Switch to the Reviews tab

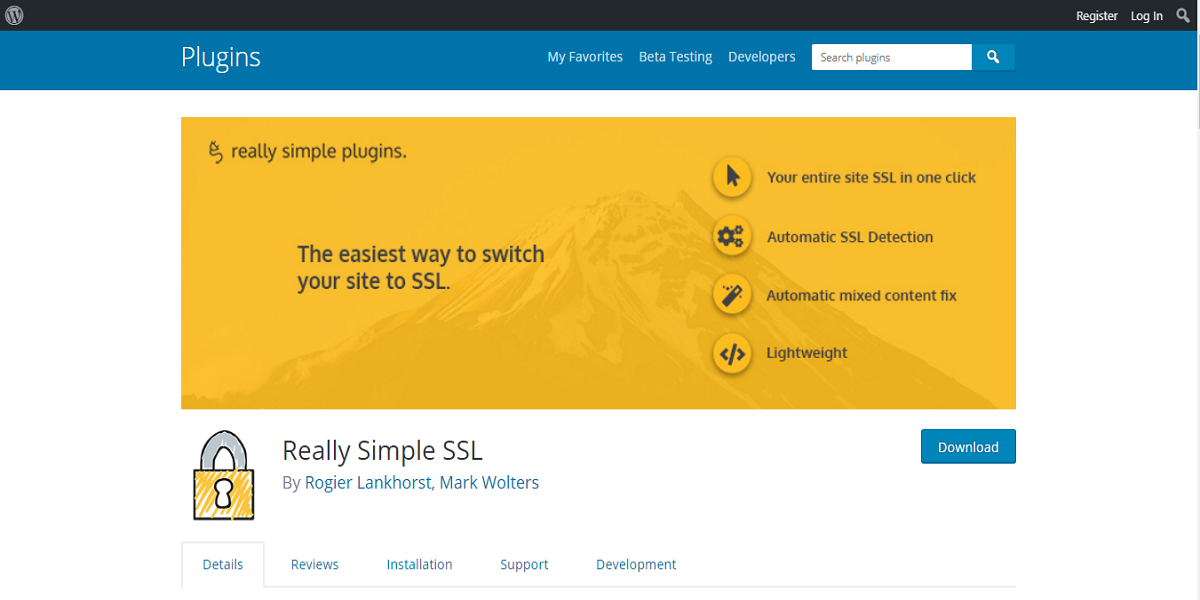tap(315, 564)
